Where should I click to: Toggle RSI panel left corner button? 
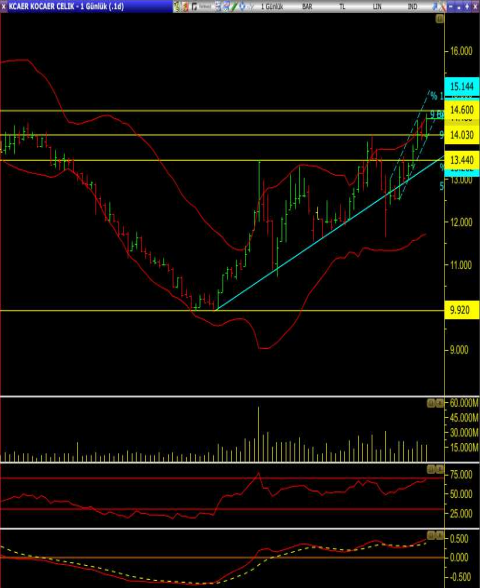pos(431,469)
